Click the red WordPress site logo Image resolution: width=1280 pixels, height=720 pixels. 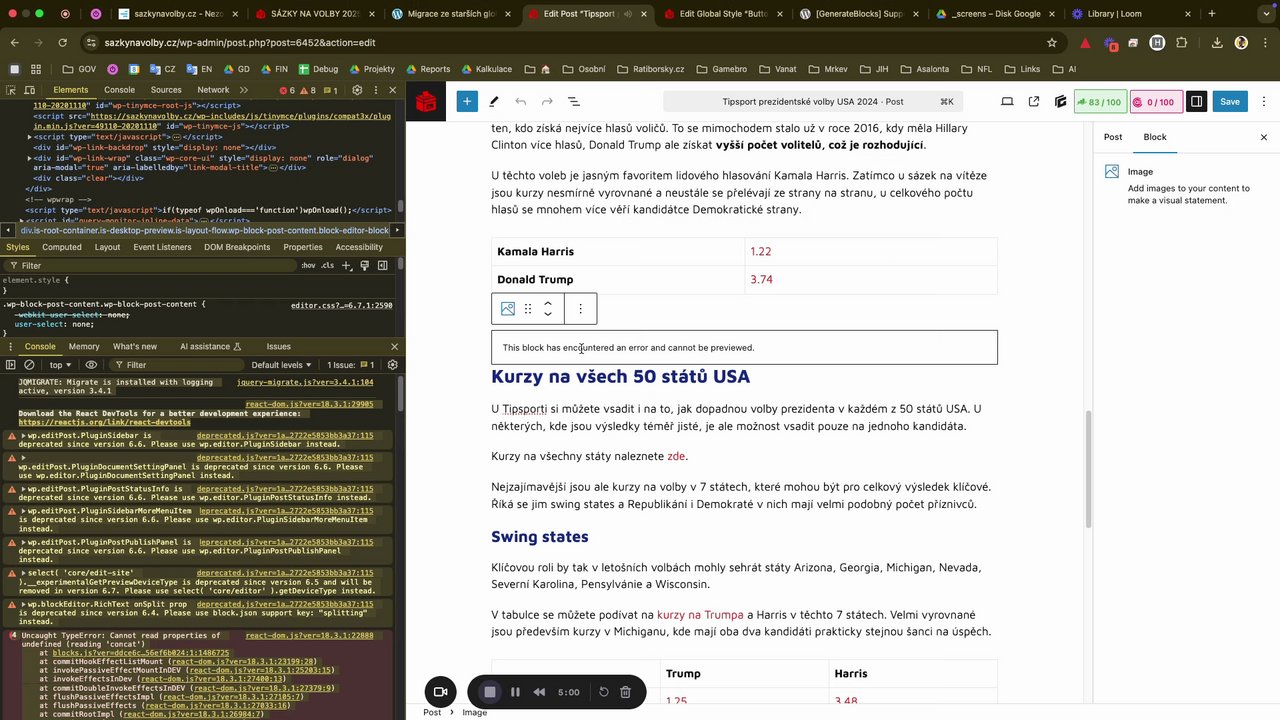427,101
